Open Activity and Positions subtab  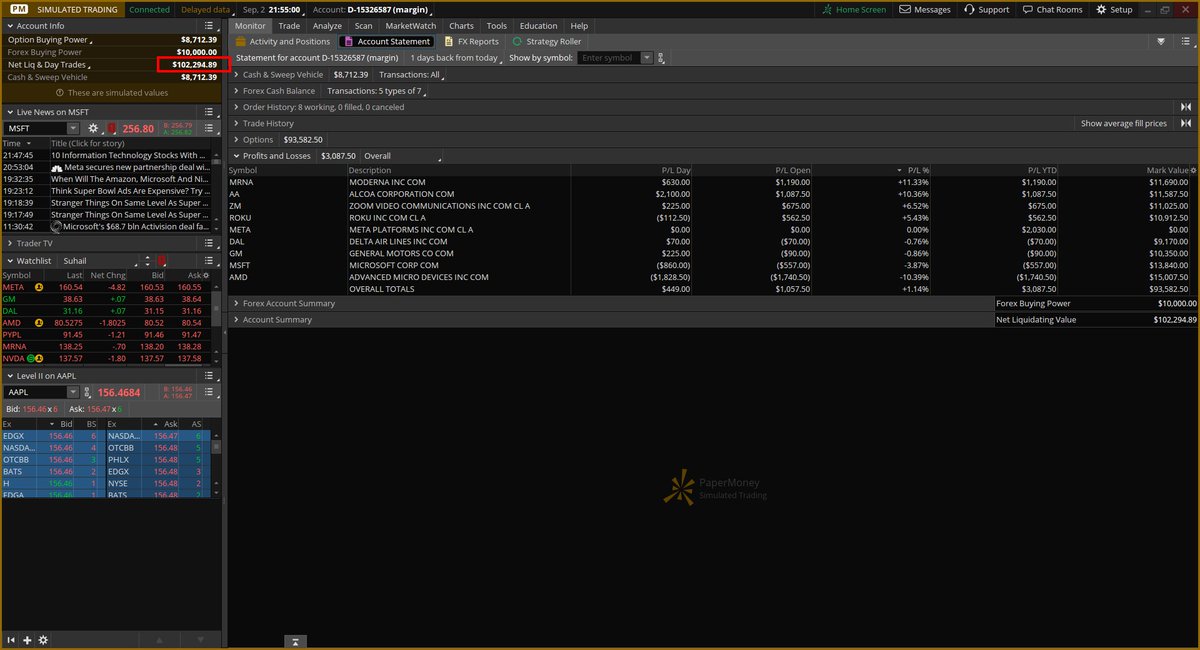[x=283, y=42]
